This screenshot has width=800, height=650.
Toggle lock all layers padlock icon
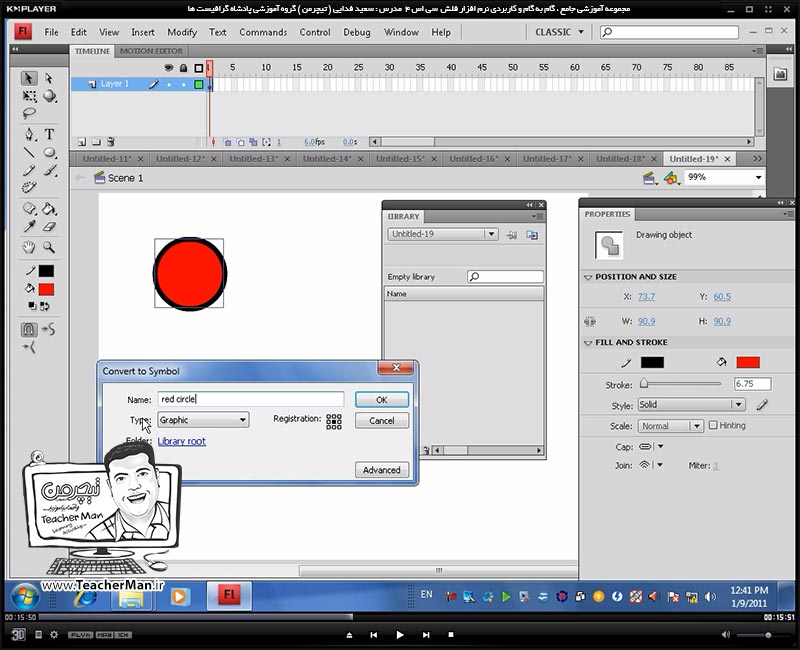pyautogui.click(x=184, y=68)
